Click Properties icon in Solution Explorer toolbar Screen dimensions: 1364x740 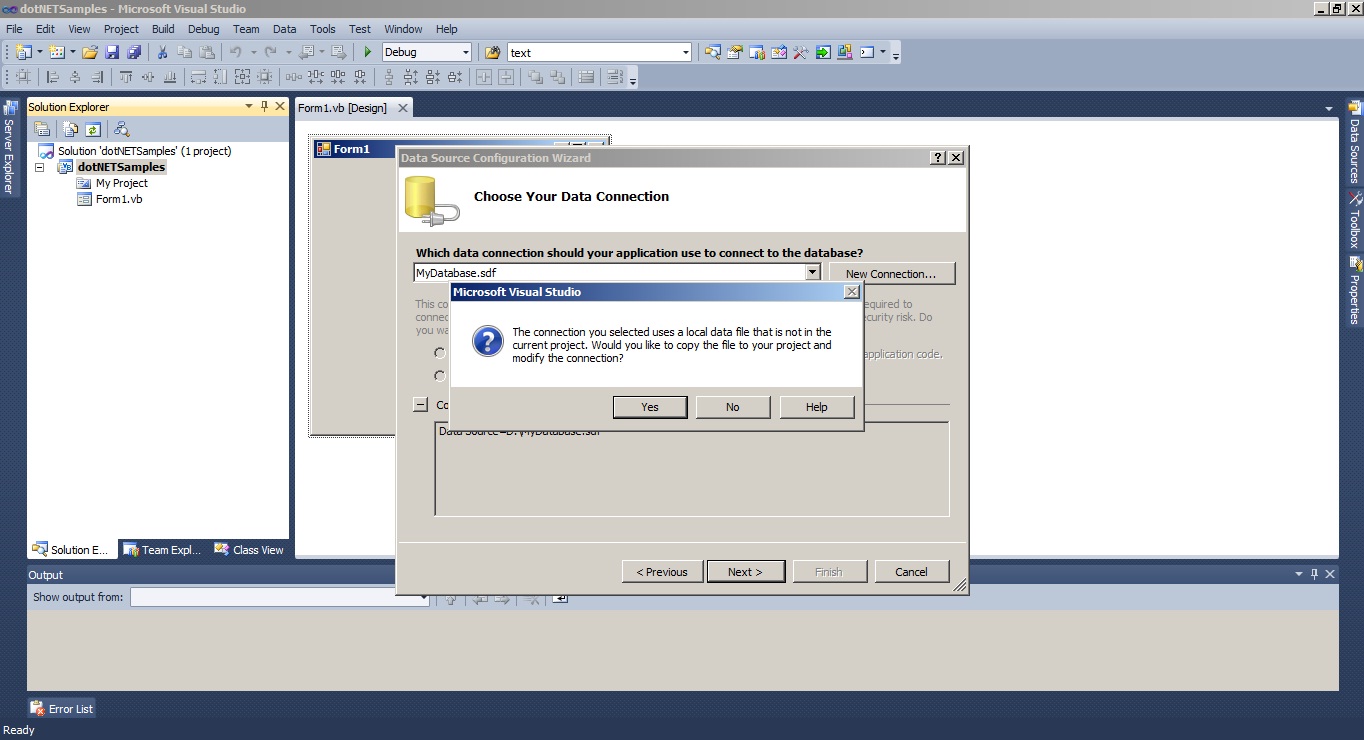tap(42, 129)
